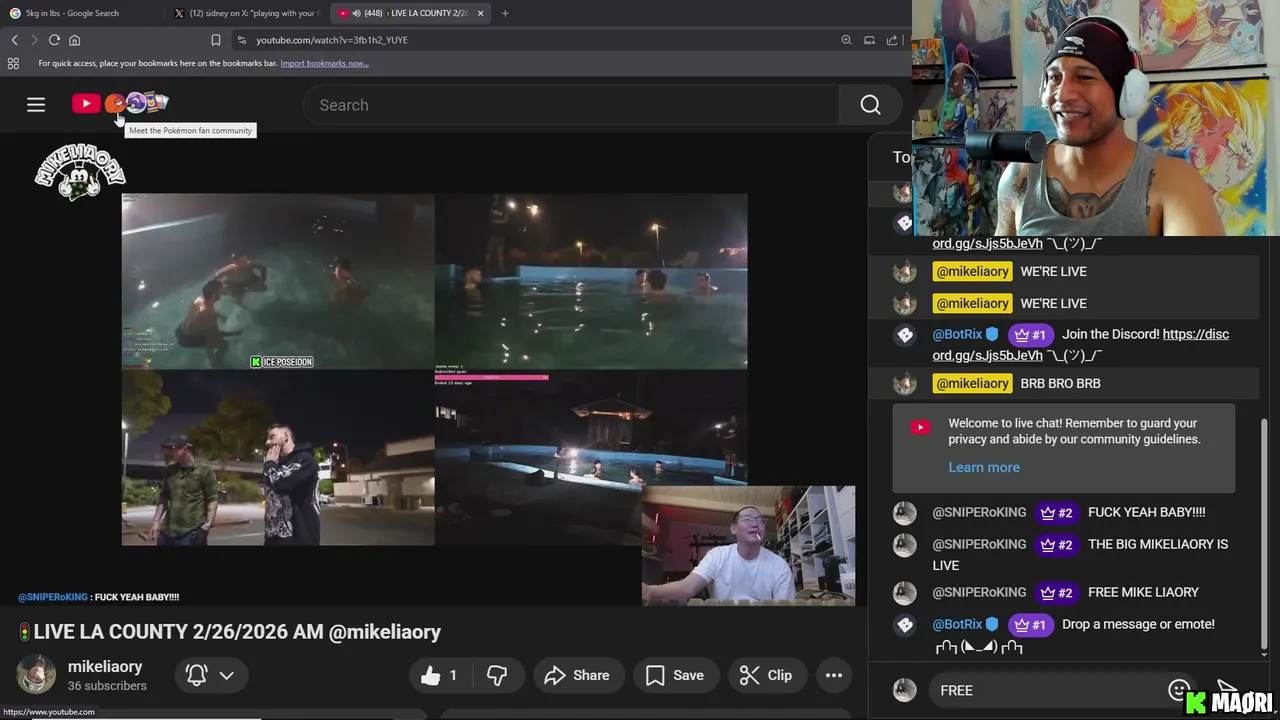Open the browser zoom magnifier icon

point(846,40)
